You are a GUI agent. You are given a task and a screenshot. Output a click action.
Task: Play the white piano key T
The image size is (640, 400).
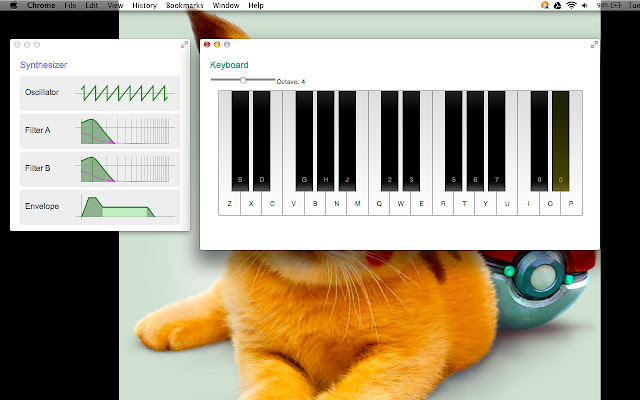pyautogui.click(x=464, y=203)
